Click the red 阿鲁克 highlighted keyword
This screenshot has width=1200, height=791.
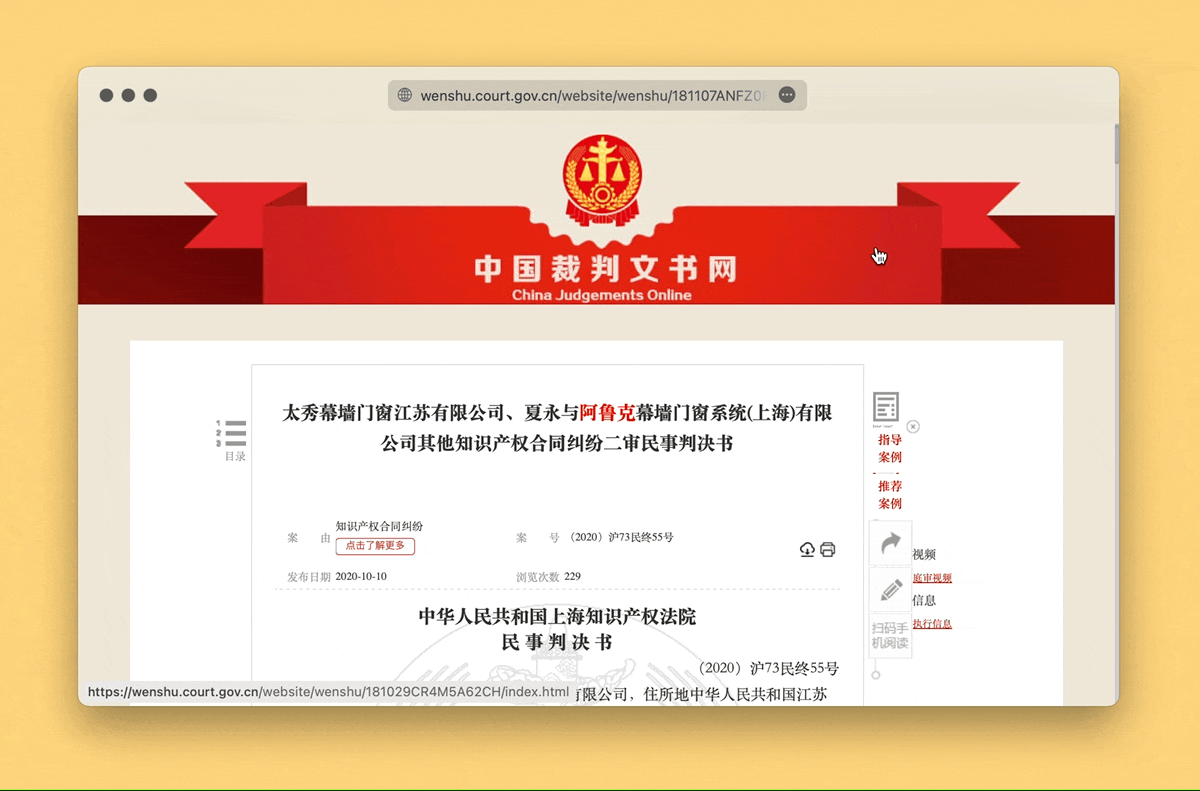click(607, 412)
